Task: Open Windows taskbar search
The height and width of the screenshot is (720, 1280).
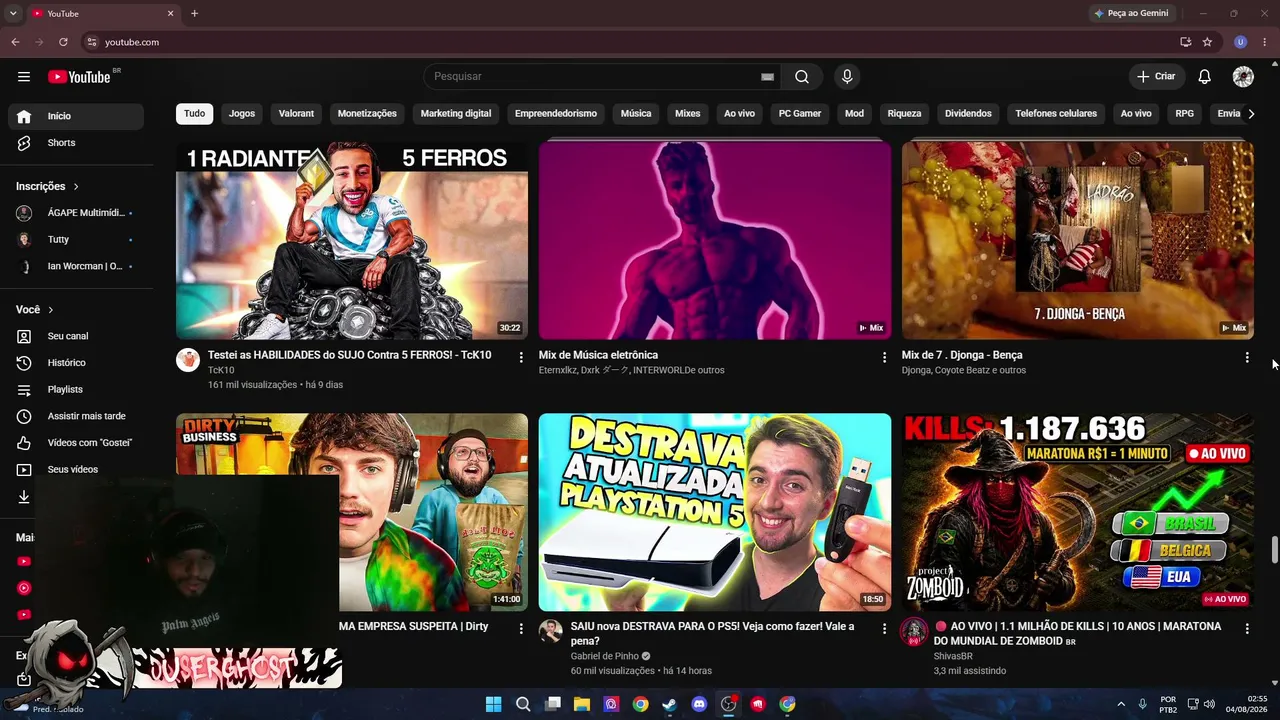Action: (x=523, y=704)
